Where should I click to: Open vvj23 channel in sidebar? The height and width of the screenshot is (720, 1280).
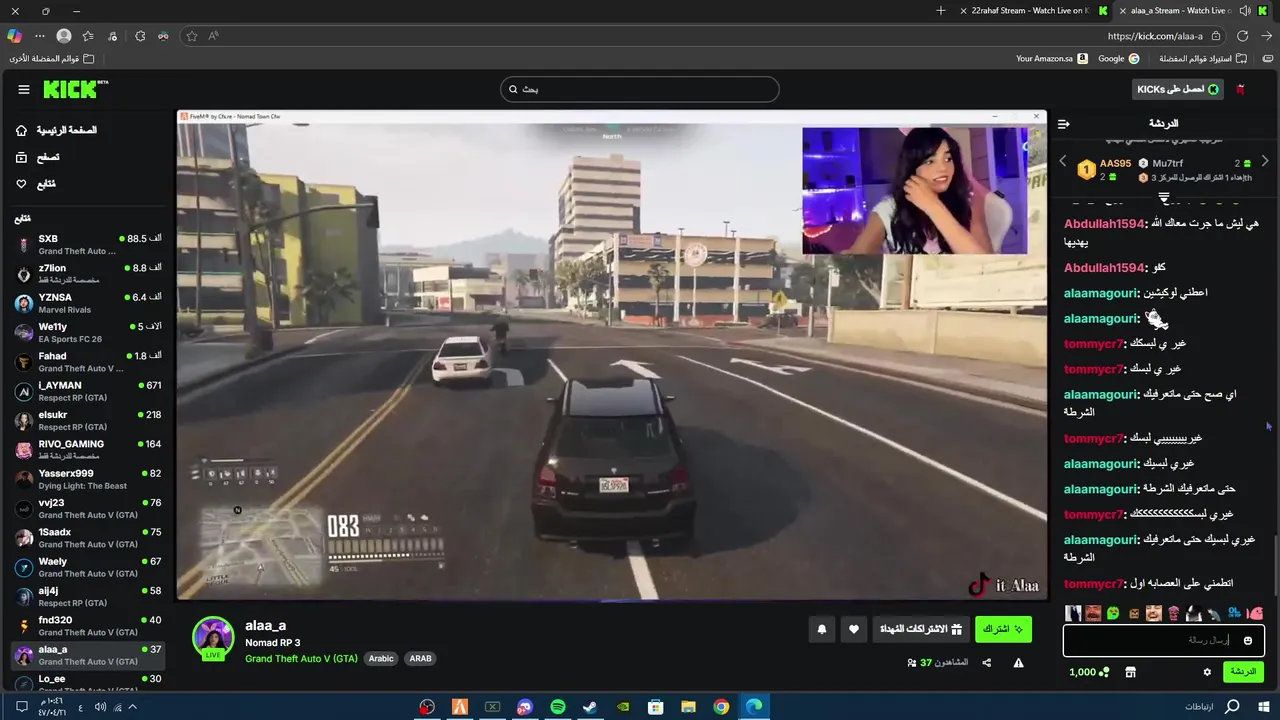coord(87,508)
